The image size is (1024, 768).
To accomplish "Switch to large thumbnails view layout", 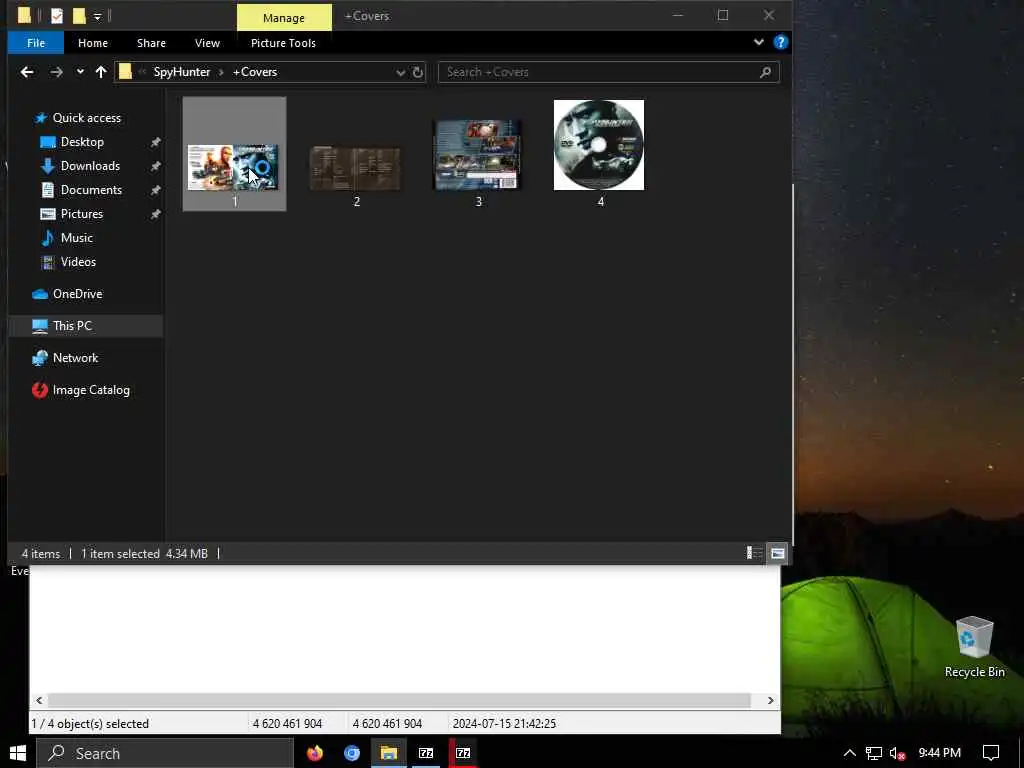I will tap(777, 553).
